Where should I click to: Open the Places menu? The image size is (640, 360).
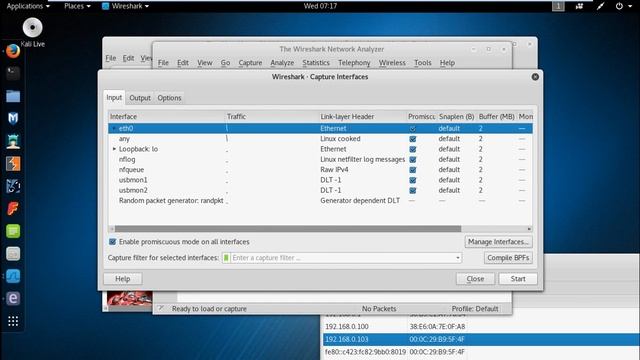pos(77,6)
